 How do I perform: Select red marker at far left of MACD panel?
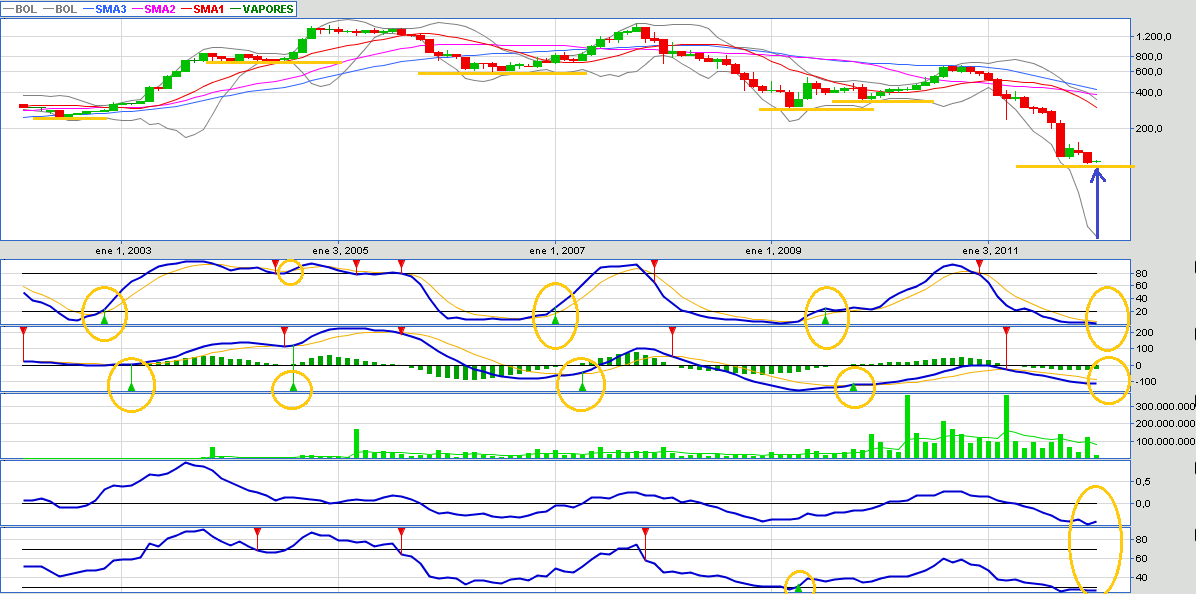click(x=23, y=330)
